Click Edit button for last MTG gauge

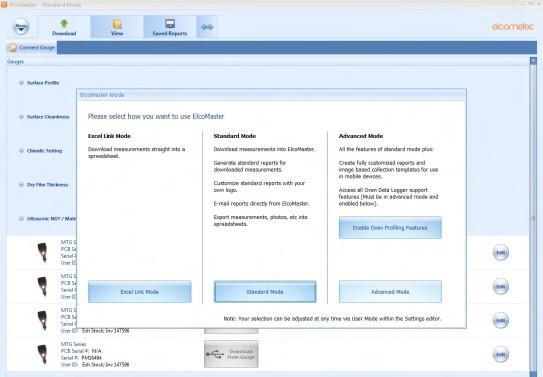(x=501, y=354)
